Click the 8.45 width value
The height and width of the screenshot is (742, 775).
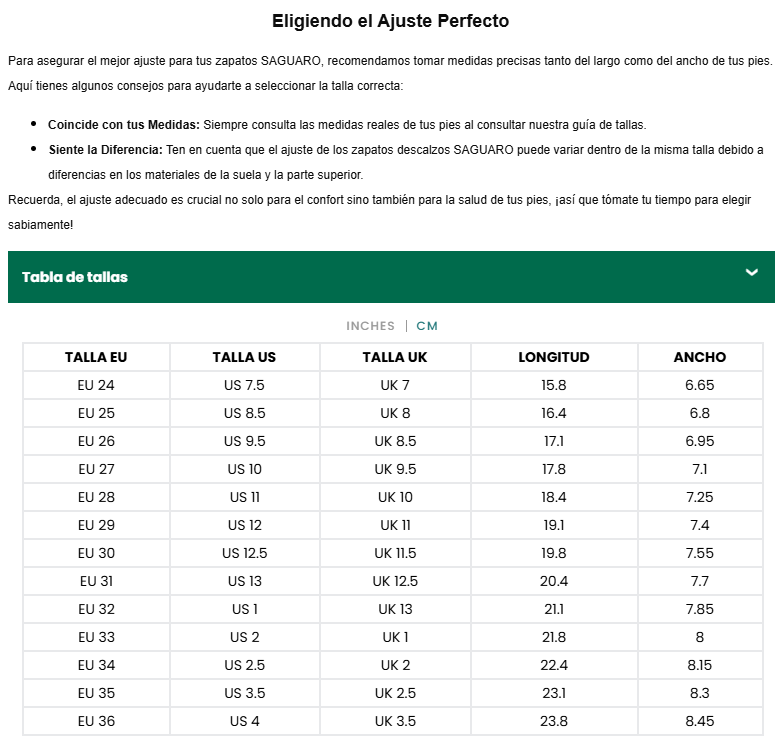(x=700, y=721)
